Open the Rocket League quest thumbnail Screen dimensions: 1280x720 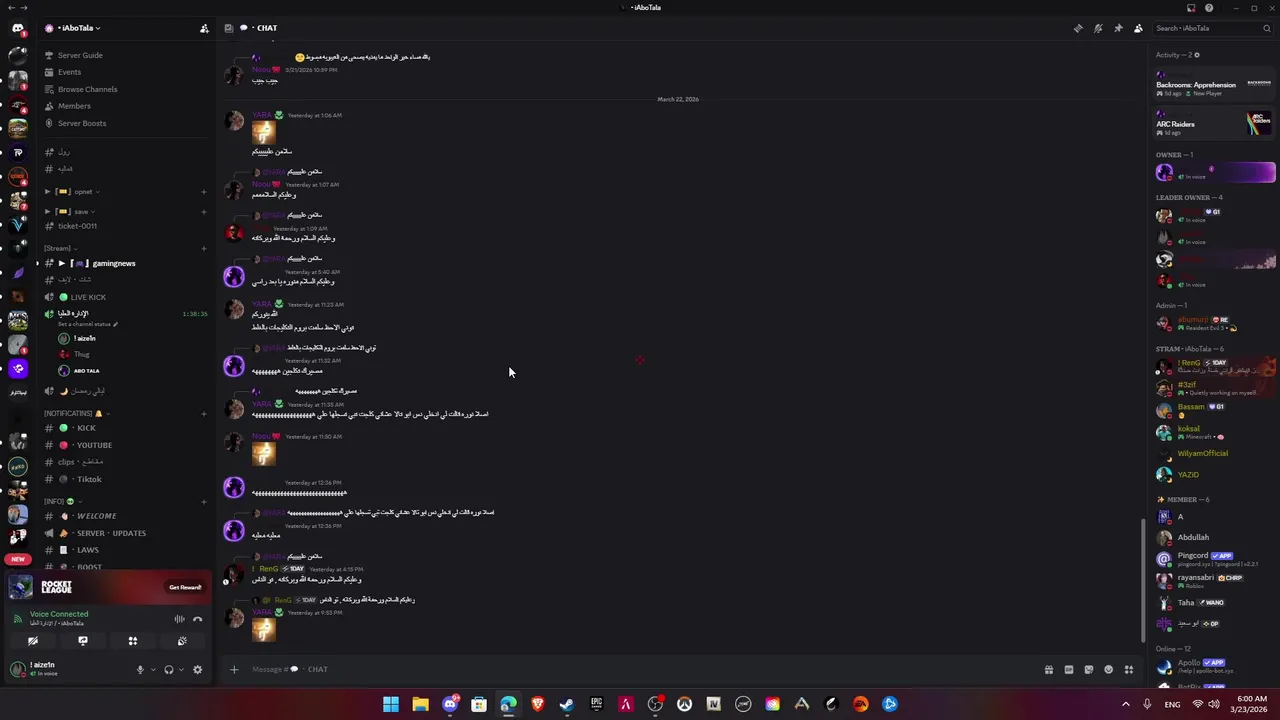22,587
